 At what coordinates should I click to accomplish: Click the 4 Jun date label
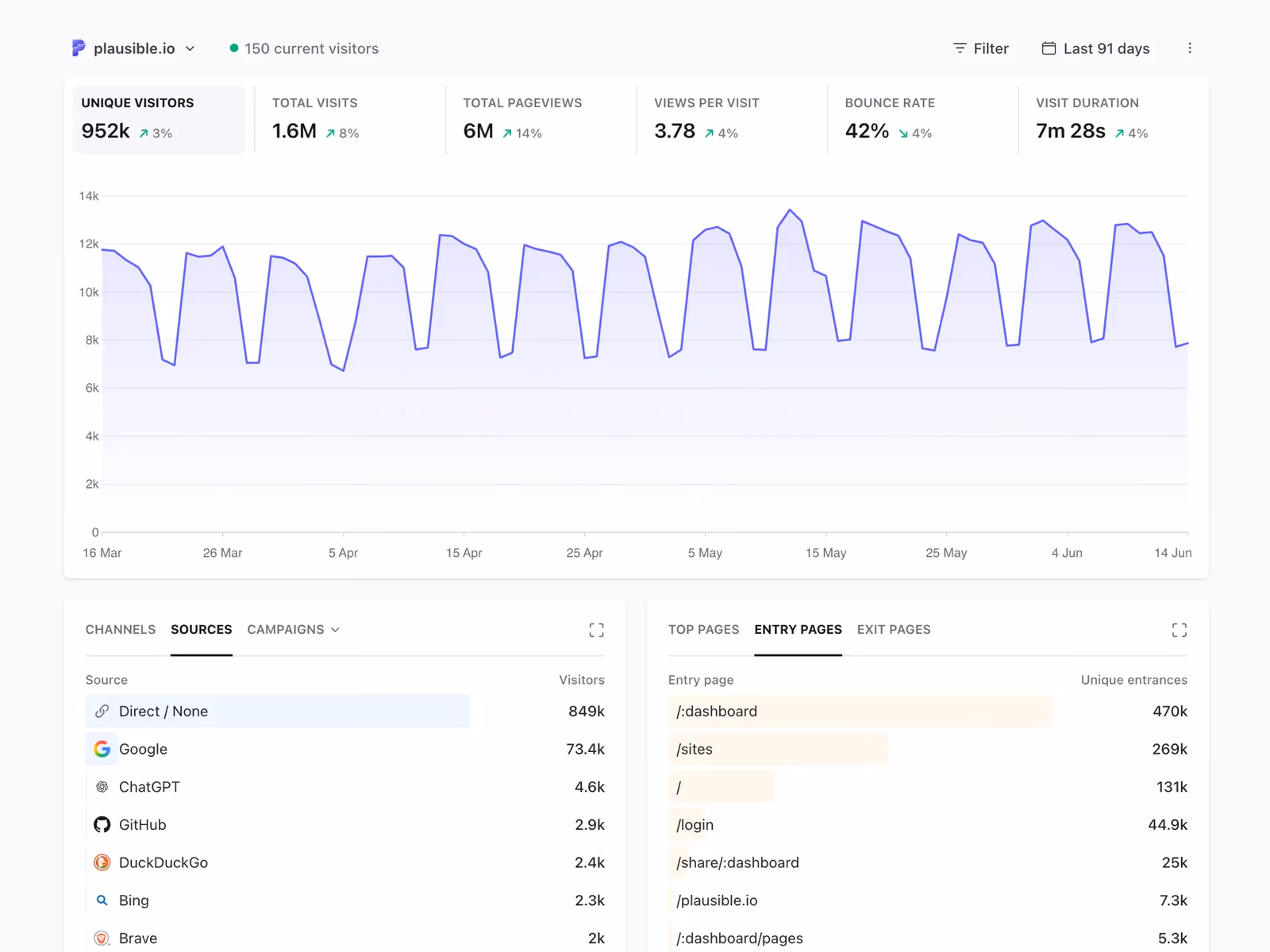[1067, 553]
